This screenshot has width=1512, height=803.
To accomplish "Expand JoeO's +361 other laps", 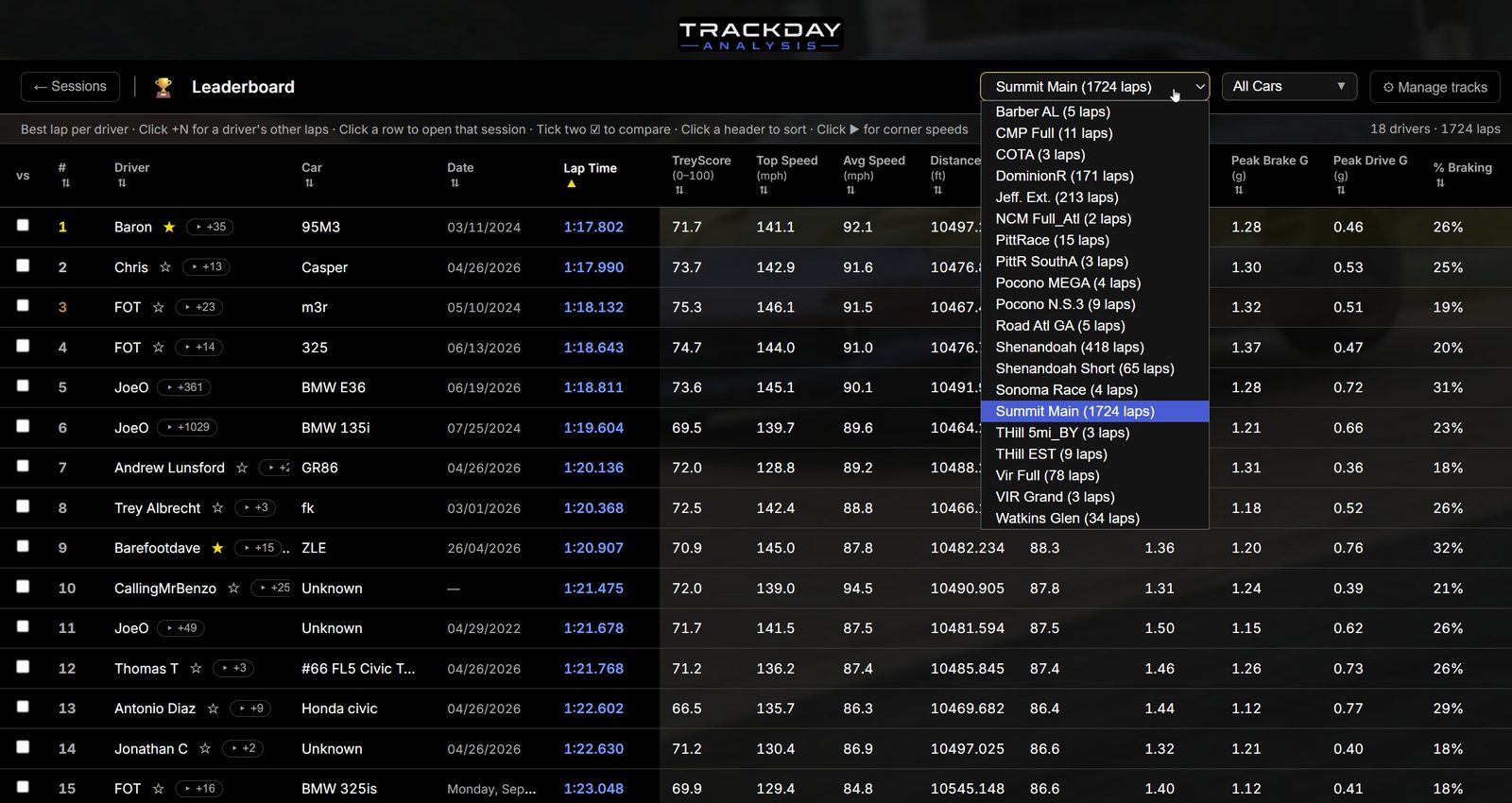I will tap(184, 387).
